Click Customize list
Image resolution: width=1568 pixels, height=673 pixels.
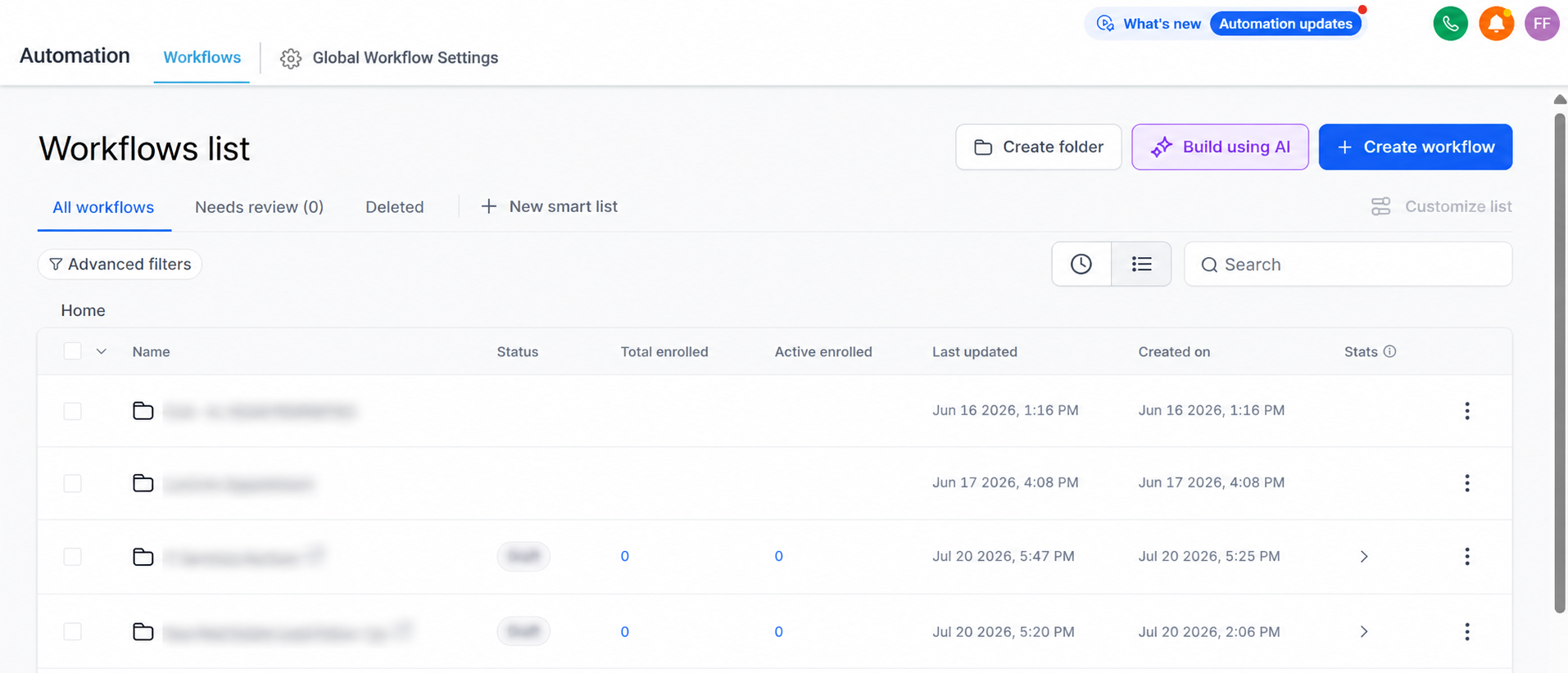point(1441,206)
